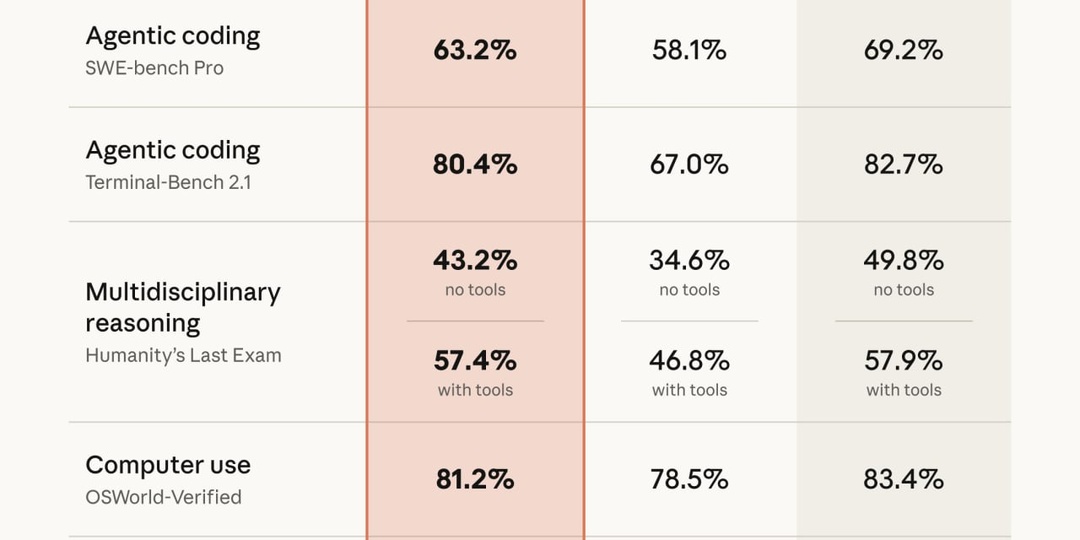Click the Computer use row heading
This screenshot has width=1080, height=540.
click(168, 465)
